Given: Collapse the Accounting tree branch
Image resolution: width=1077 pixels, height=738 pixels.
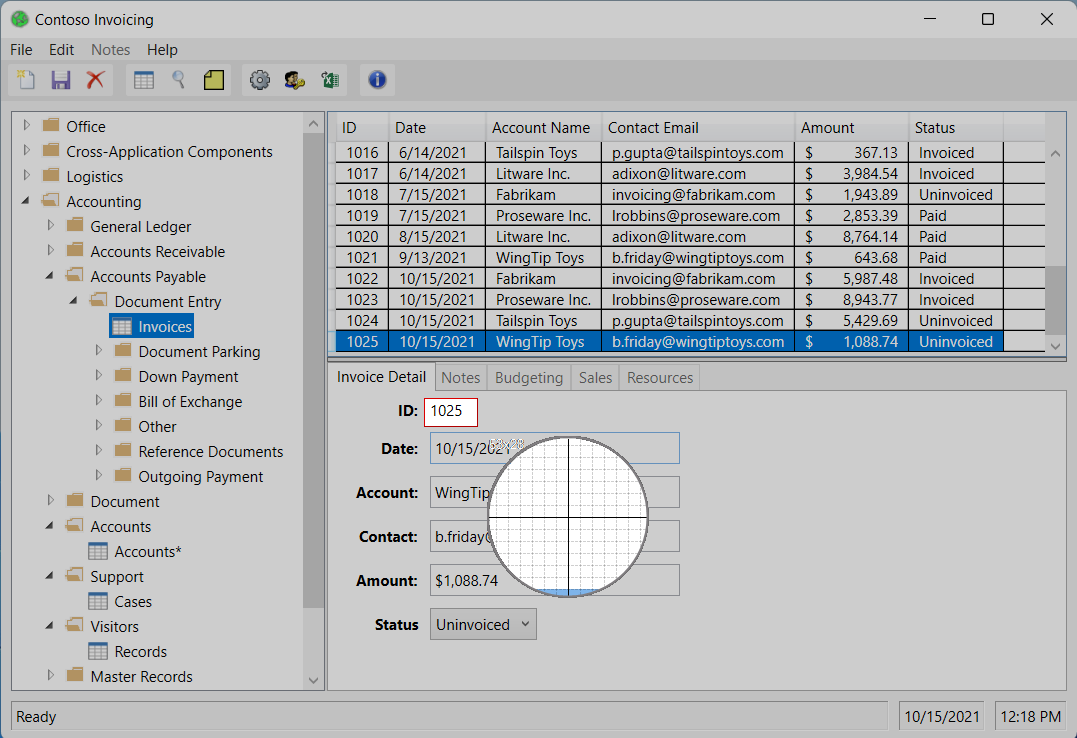Looking at the screenshot, I should 24,201.
